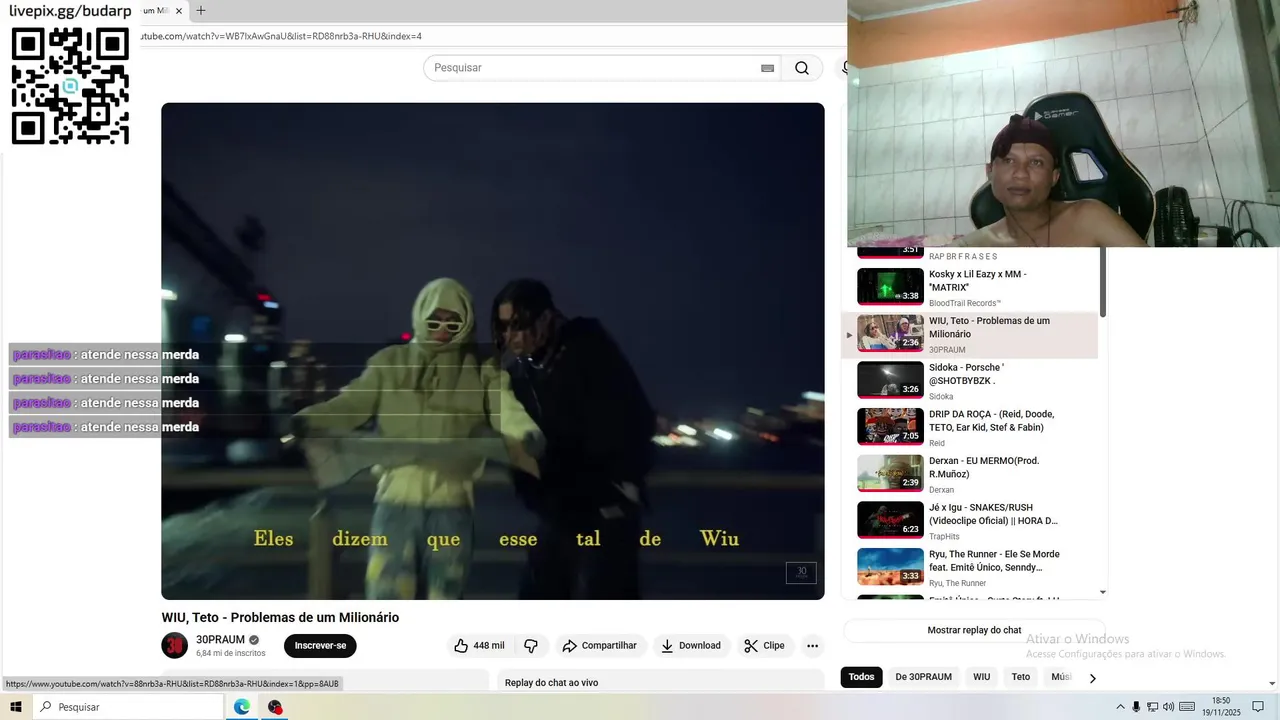
Task: Click the browser address bar URL
Action: point(282,36)
